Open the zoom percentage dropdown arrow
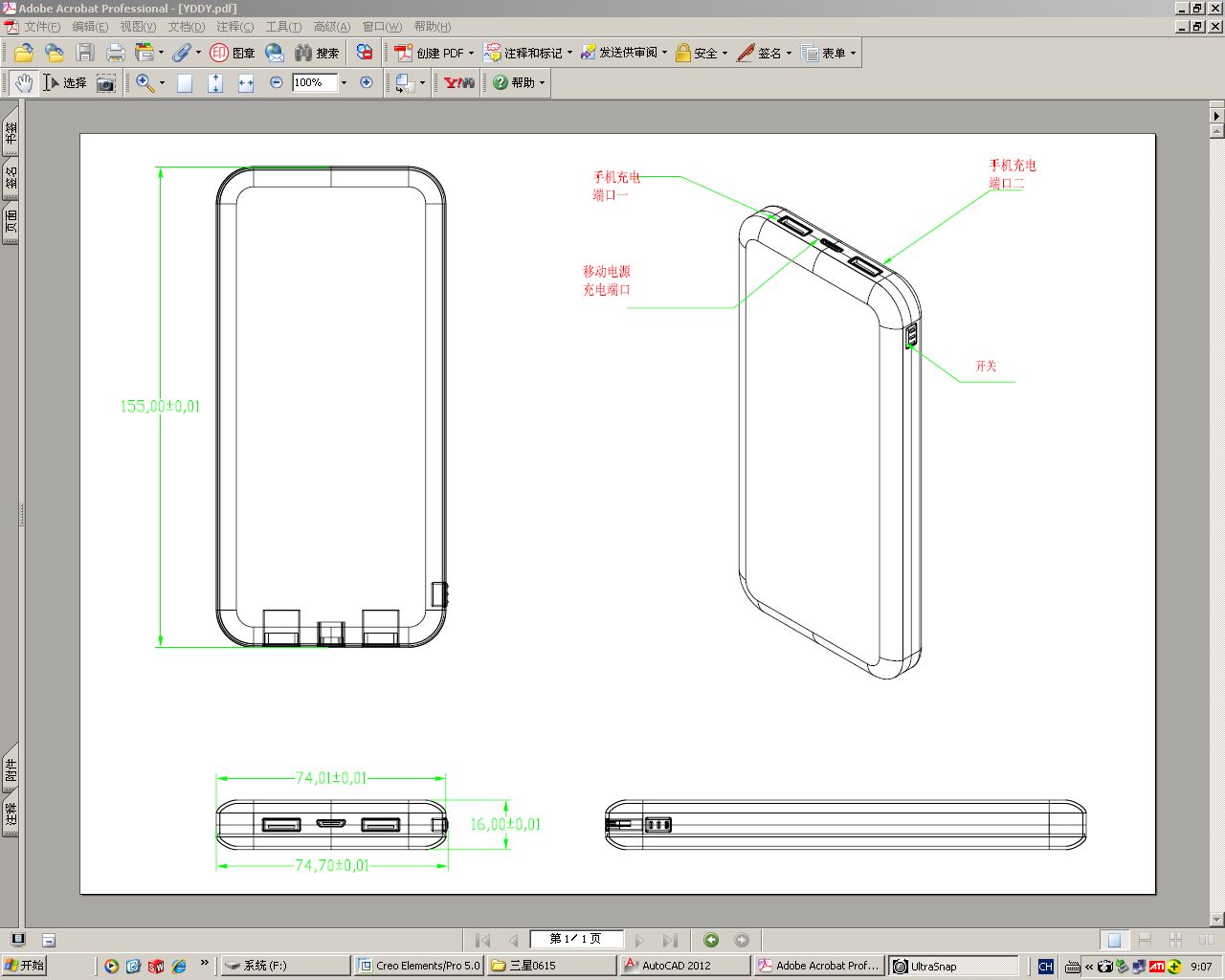1225x980 pixels. (344, 83)
